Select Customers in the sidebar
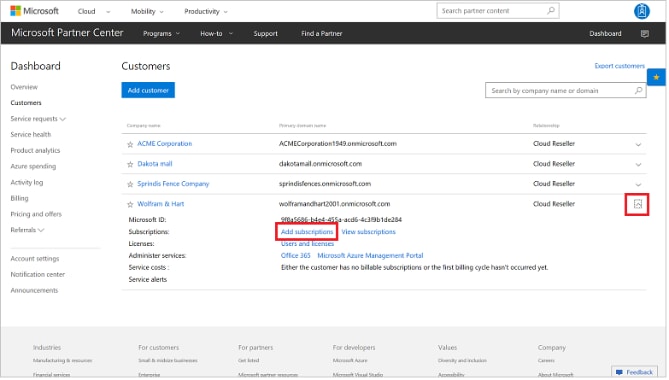Image resolution: width=669 pixels, height=380 pixels. (26, 103)
